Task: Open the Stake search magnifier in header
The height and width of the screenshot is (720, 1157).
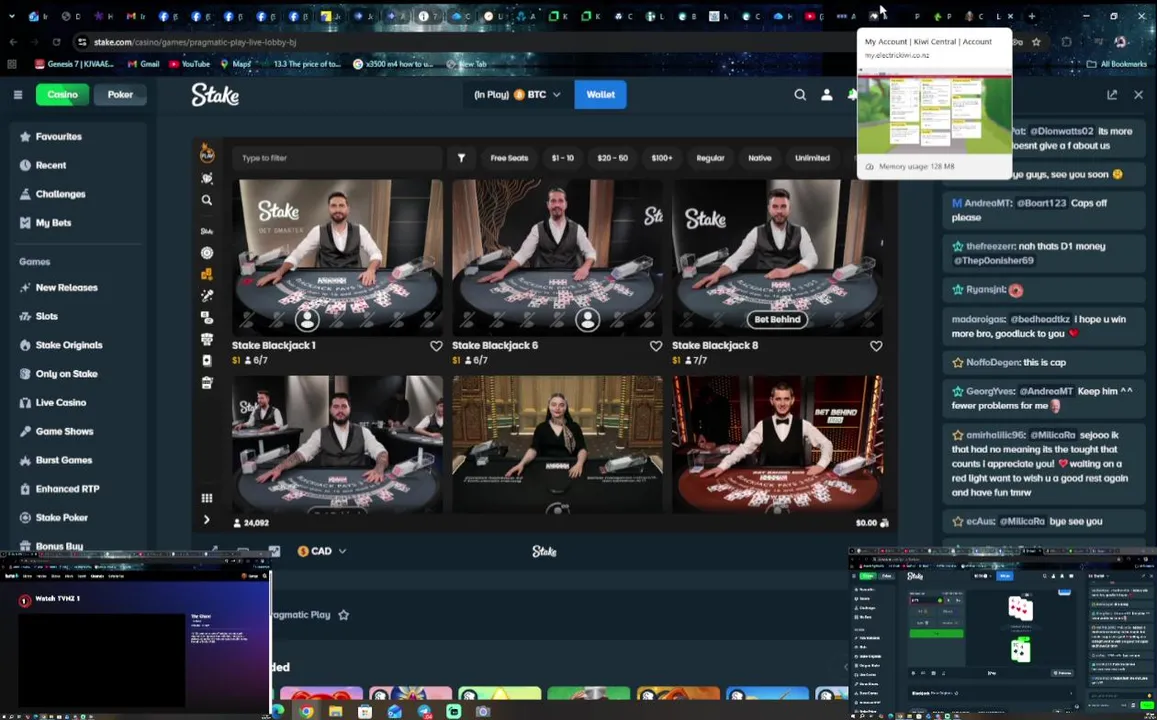Action: (x=800, y=94)
